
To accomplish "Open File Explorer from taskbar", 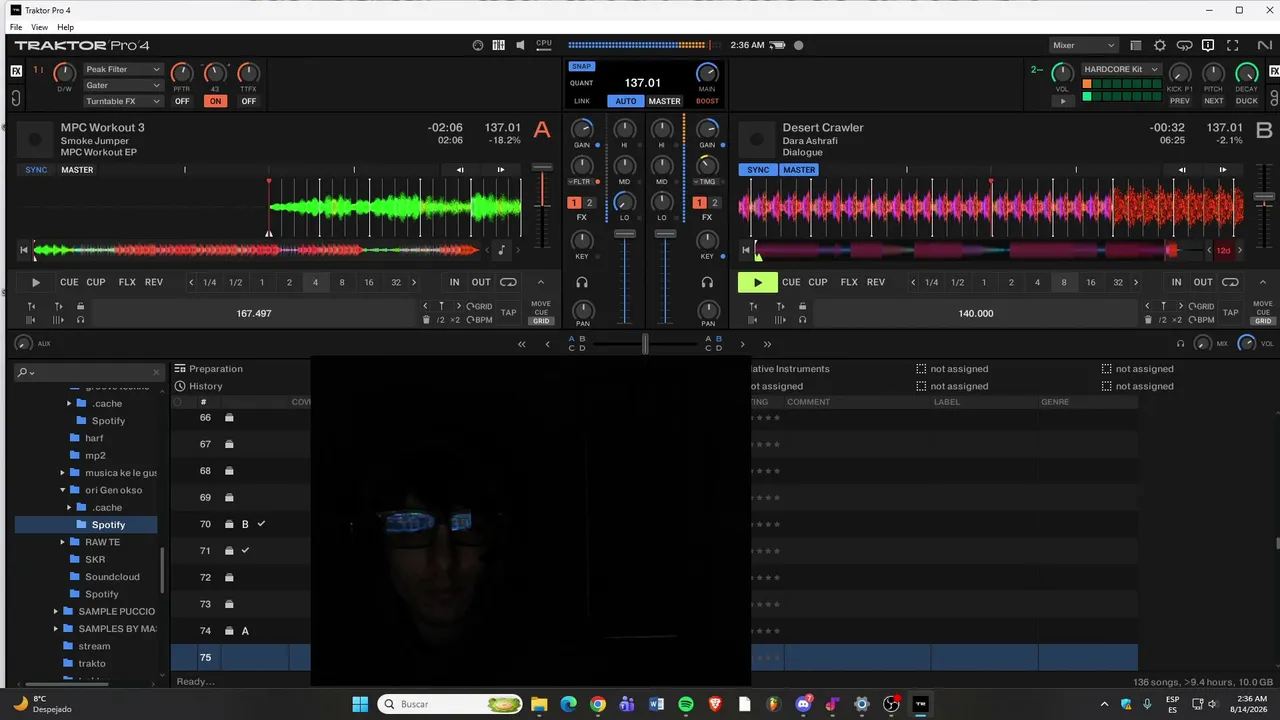I will [x=539, y=704].
